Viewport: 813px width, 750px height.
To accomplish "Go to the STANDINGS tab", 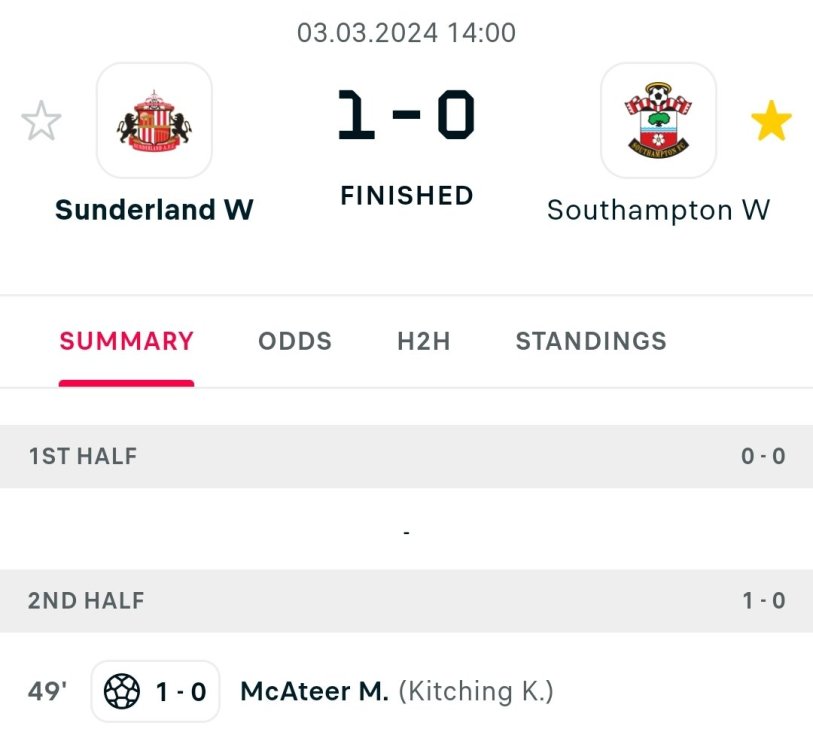I will coord(591,341).
